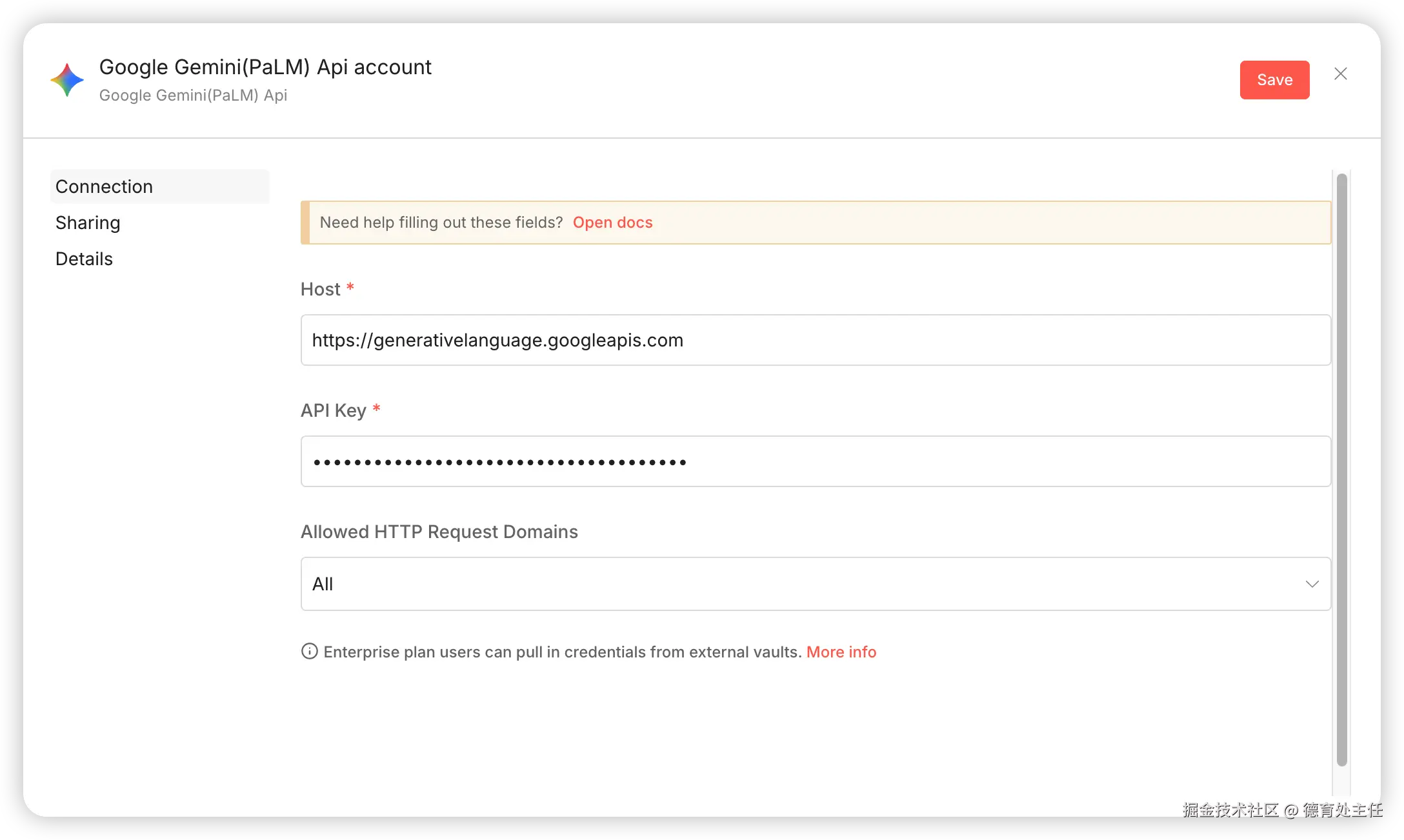Image resolution: width=1404 pixels, height=840 pixels.
Task: Focus the Host URL input field
Action: coord(816,340)
